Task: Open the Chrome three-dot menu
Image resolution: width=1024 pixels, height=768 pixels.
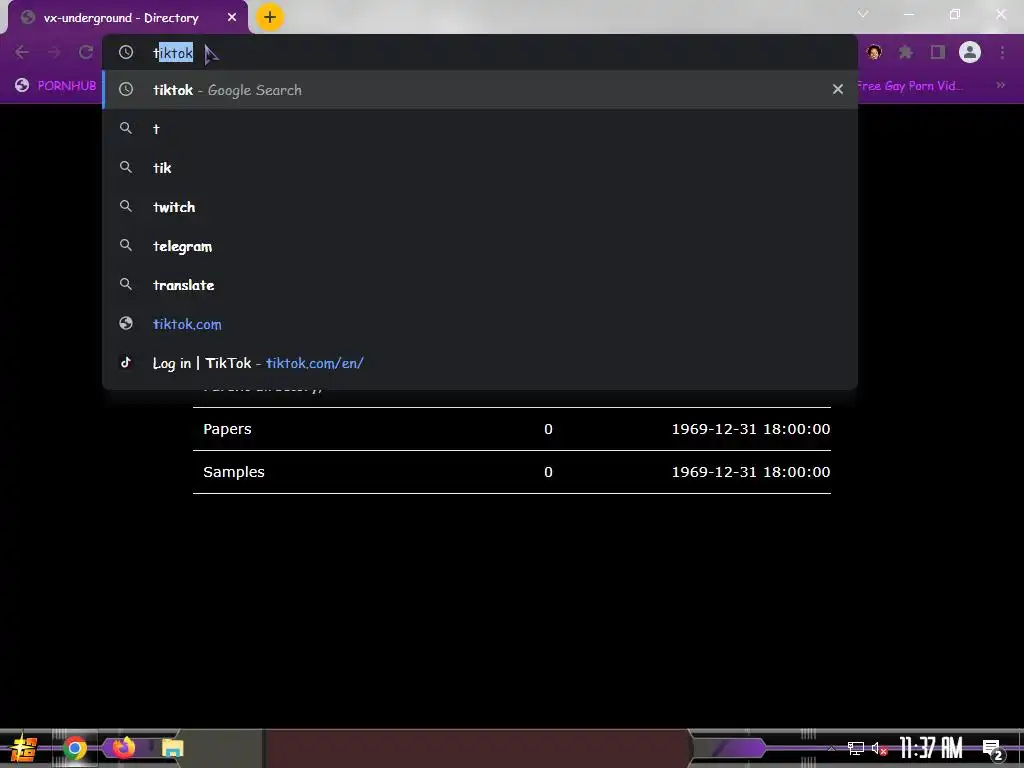Action: click(1002, 52)
